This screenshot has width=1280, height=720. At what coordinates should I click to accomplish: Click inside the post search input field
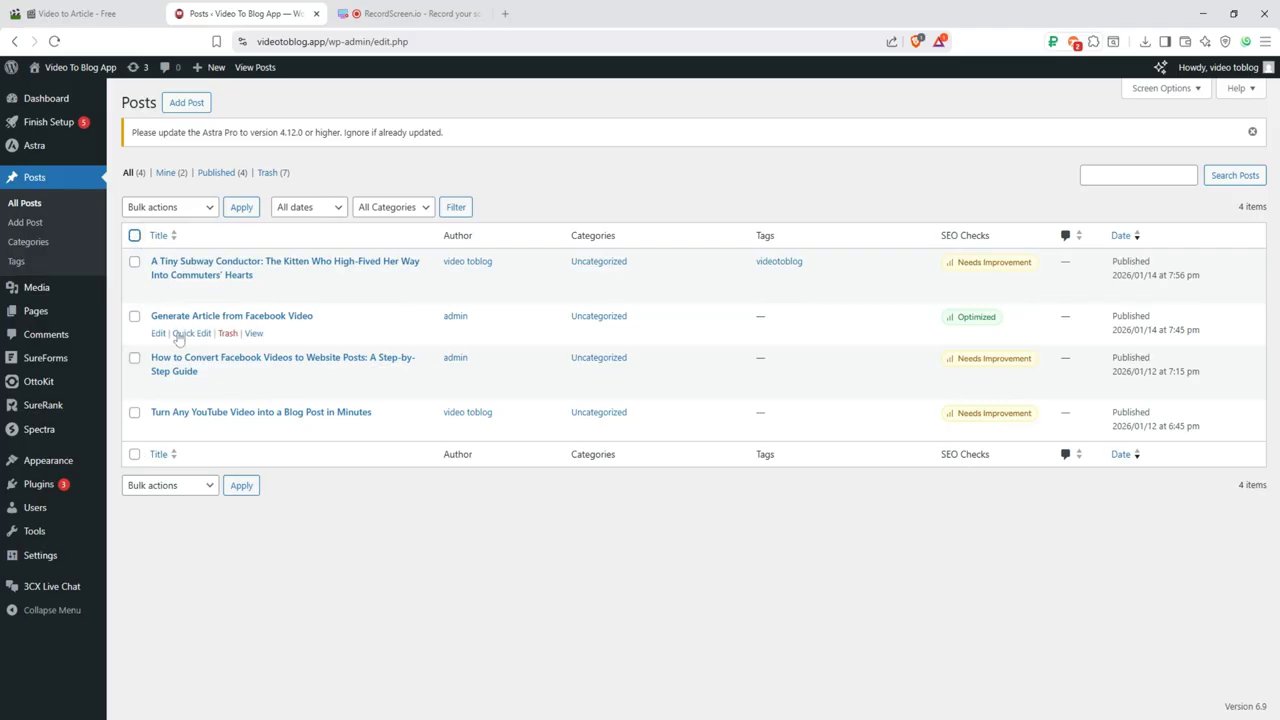coord(1138,175)
